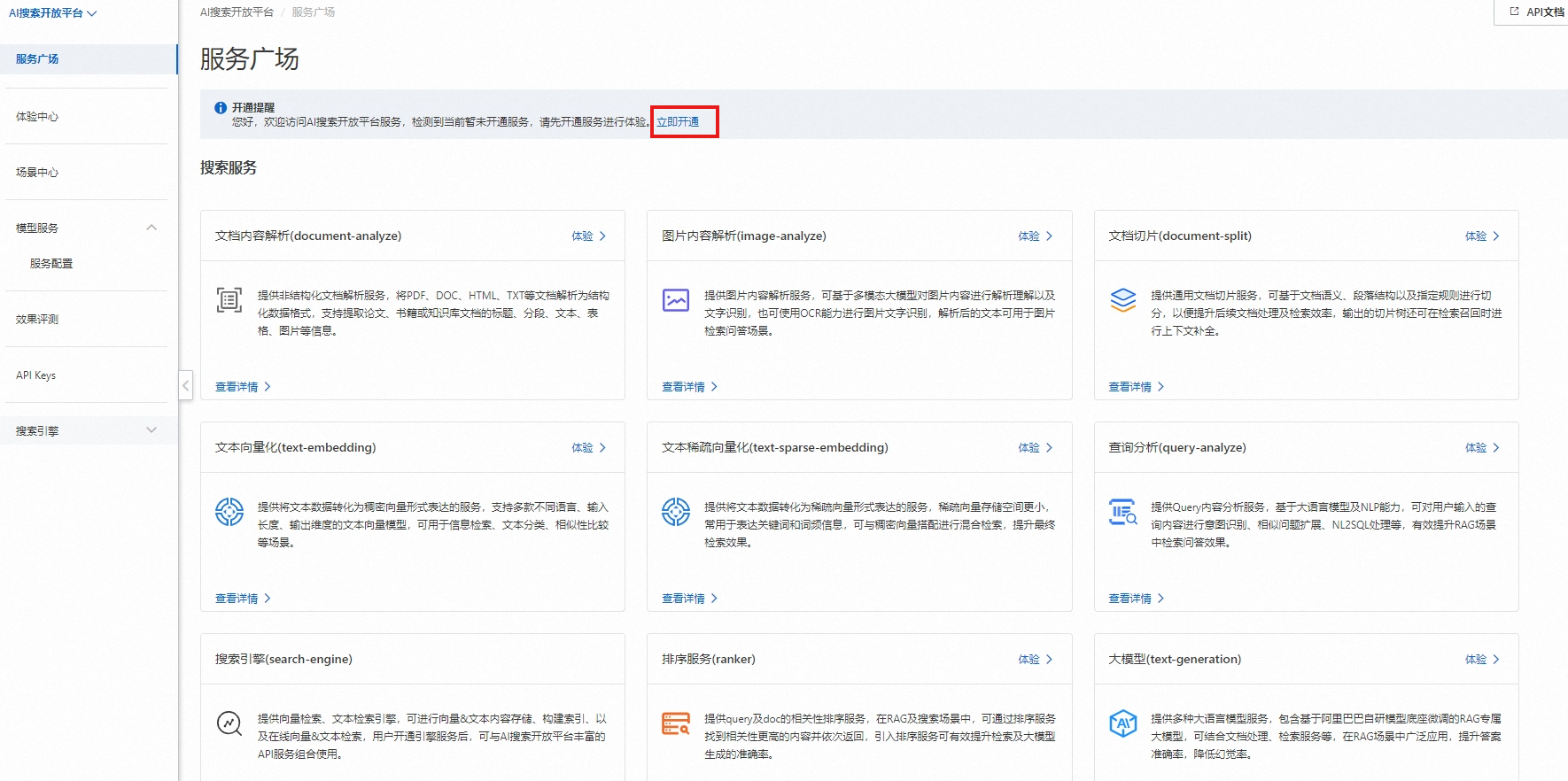The width and height of the screenshot is (1568, 781).
Task: Click the 大模型(text-generation) card title
Action: coord(1175,660)
